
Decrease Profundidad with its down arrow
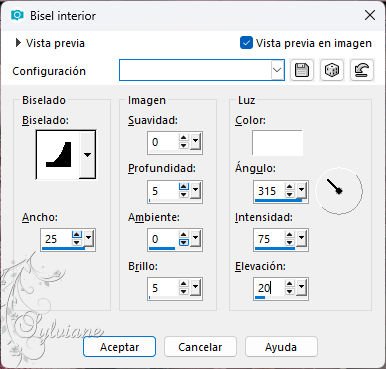(183, 194)
